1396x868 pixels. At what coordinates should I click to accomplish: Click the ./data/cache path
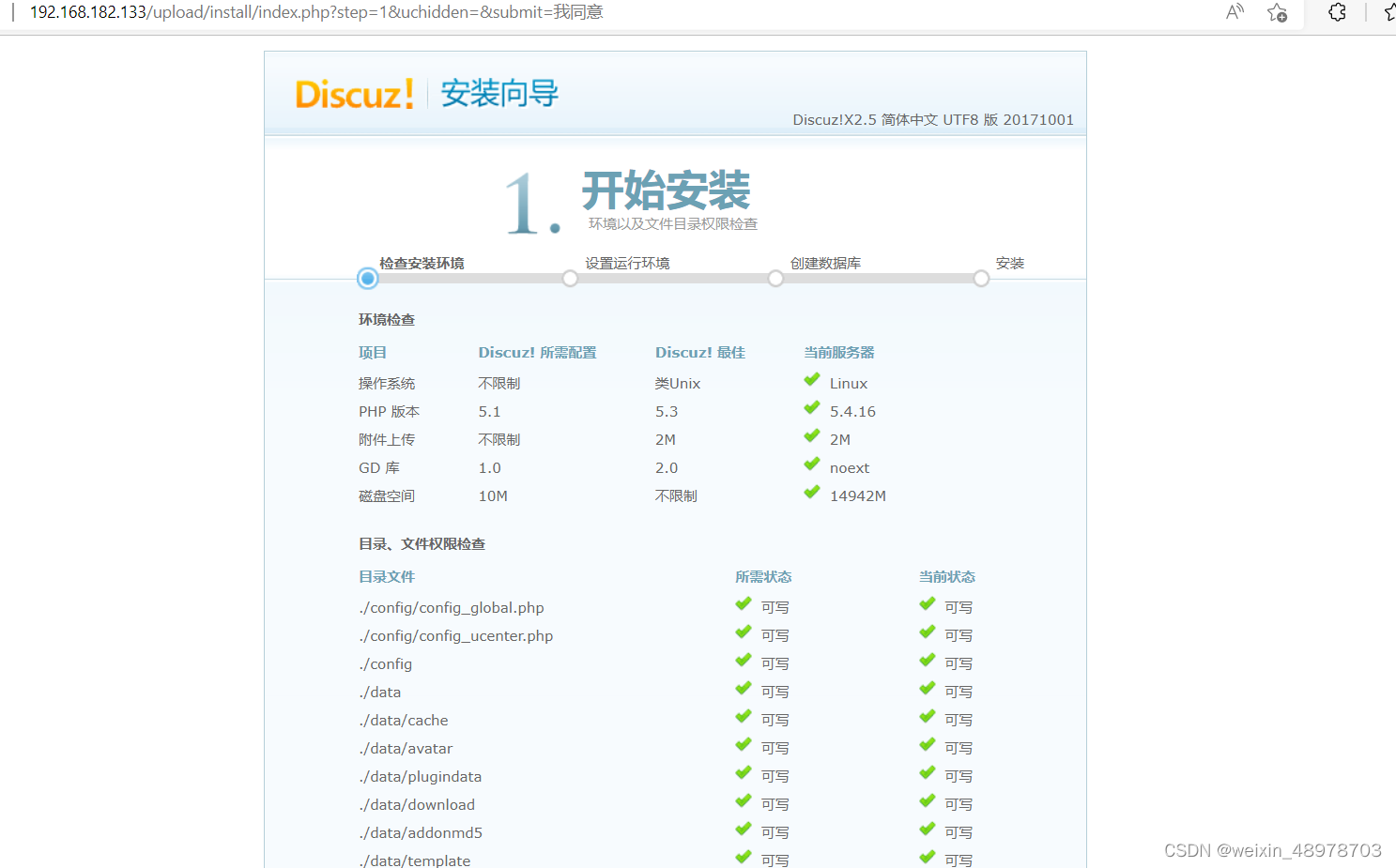[x=404, y=721]
